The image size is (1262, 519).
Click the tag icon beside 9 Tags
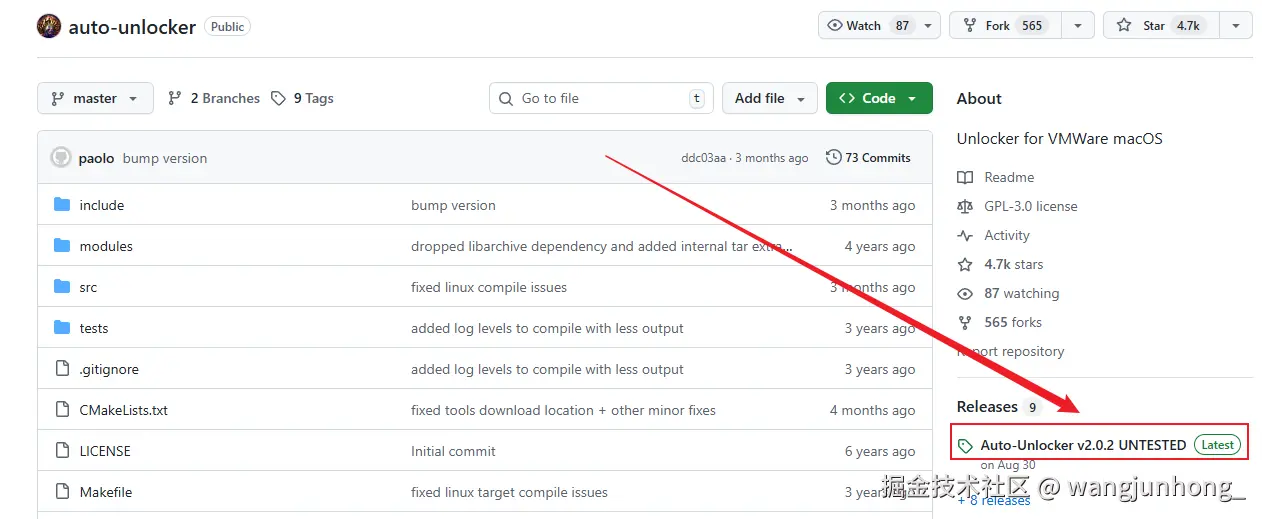pos(279,98)
